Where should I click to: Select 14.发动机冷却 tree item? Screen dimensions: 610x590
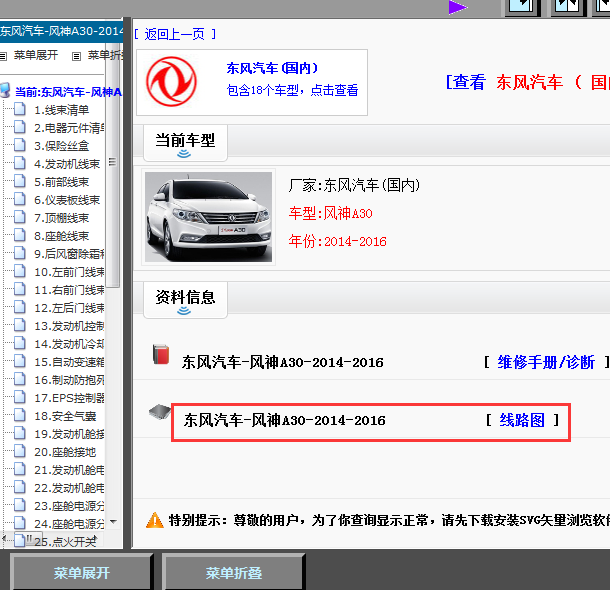(69, 344)
